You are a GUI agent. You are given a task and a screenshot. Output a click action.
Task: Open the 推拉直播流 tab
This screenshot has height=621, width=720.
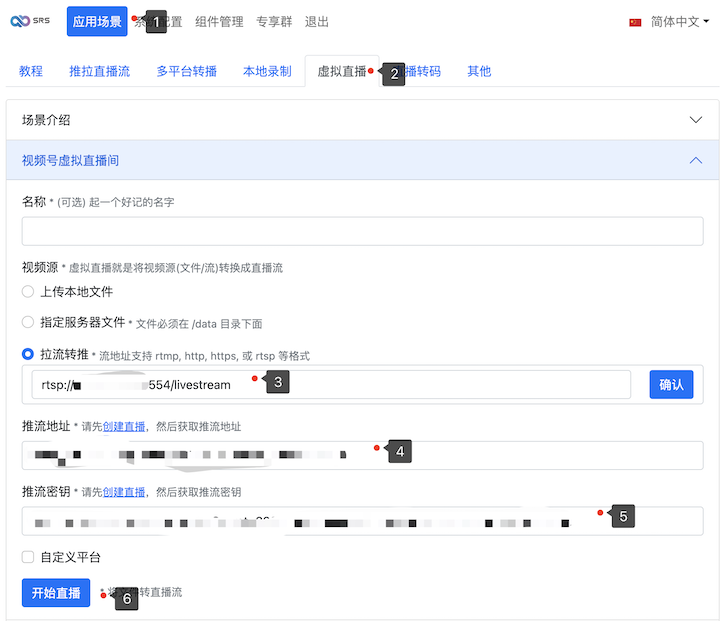click(99, 72)
